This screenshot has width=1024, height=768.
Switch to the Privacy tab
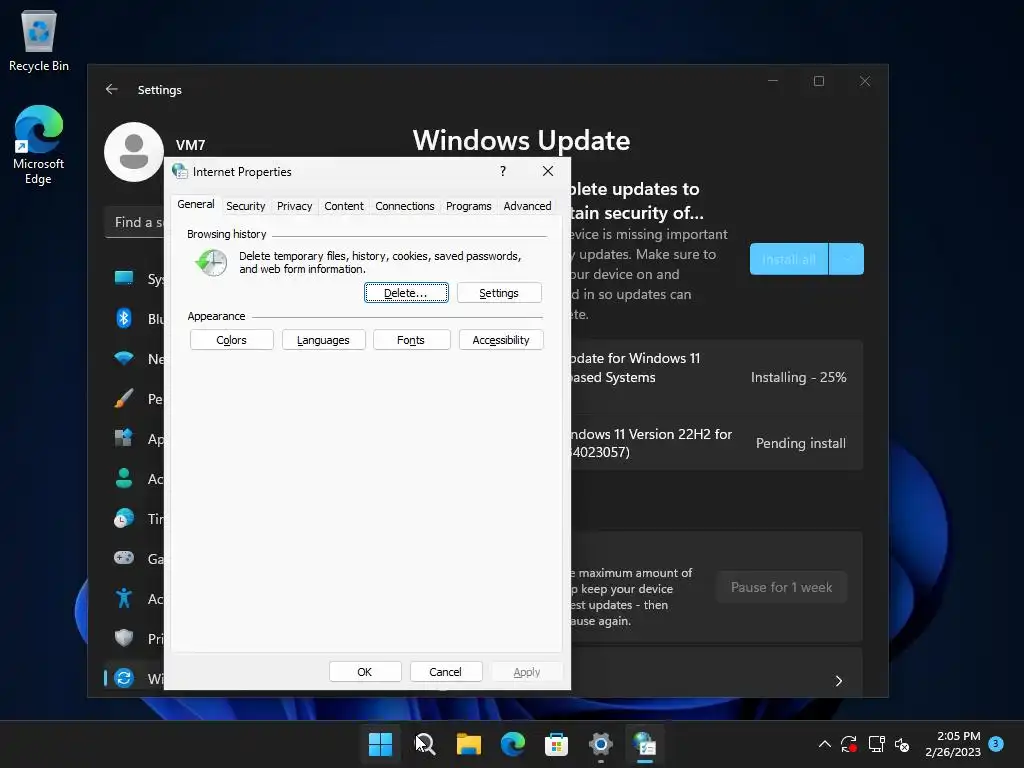pyautogui.click(x=295, y=206)
